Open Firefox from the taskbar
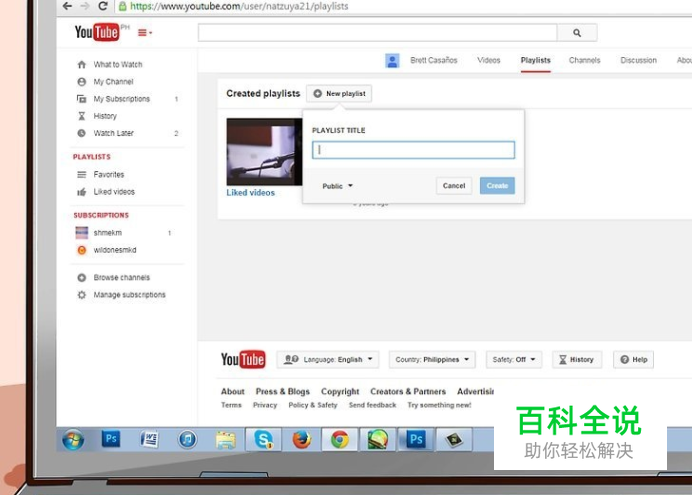 click(x=302, y=439)
